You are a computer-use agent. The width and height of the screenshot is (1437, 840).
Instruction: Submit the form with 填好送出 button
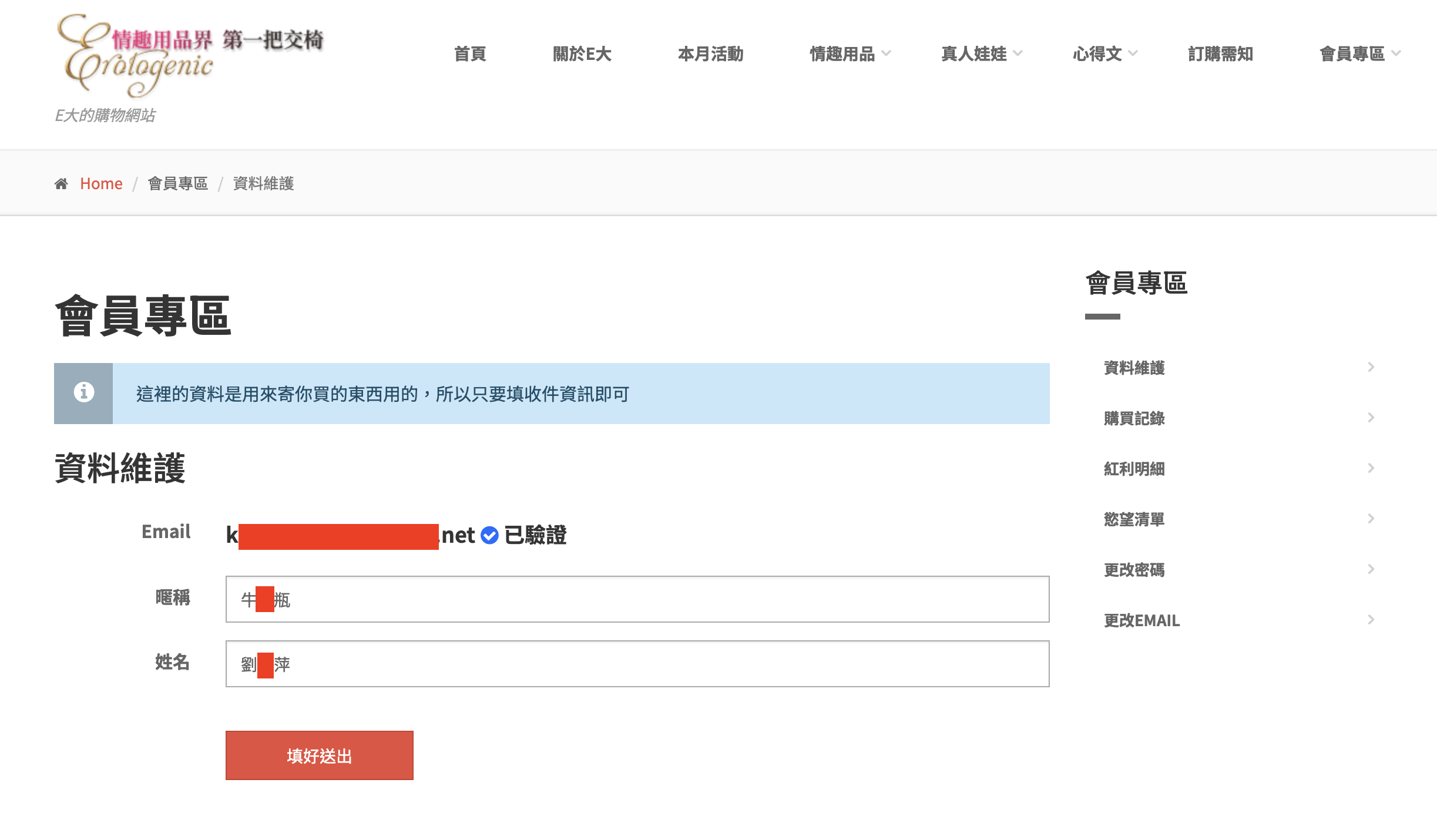tap(319, 755)
